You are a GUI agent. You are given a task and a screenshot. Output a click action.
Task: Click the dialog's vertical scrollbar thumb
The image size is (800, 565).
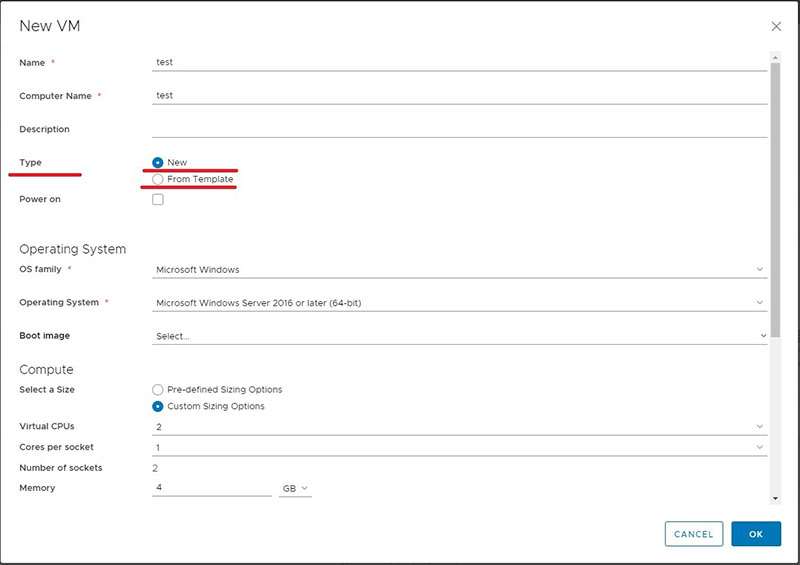point(775,200)
